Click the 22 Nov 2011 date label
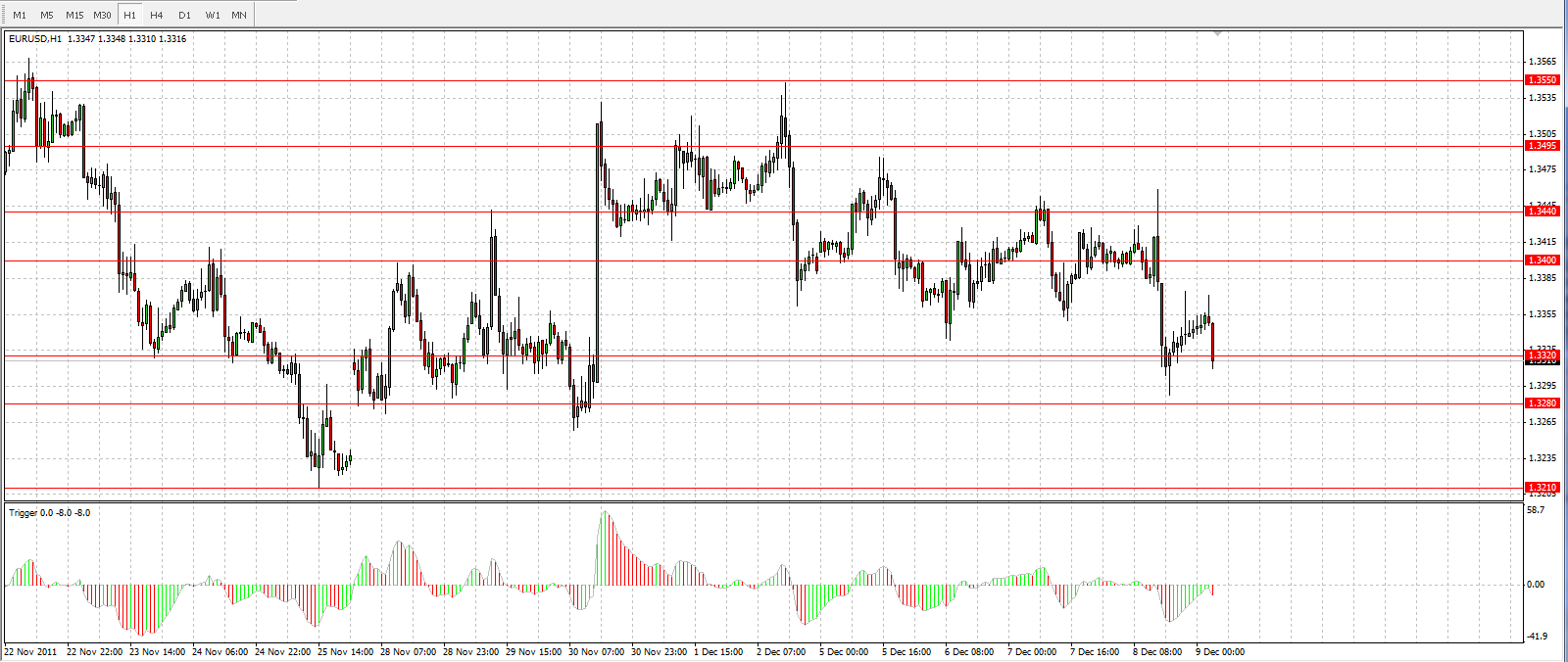The width and height of the screenshot is (1568, 662). click(x=30, y=652)
